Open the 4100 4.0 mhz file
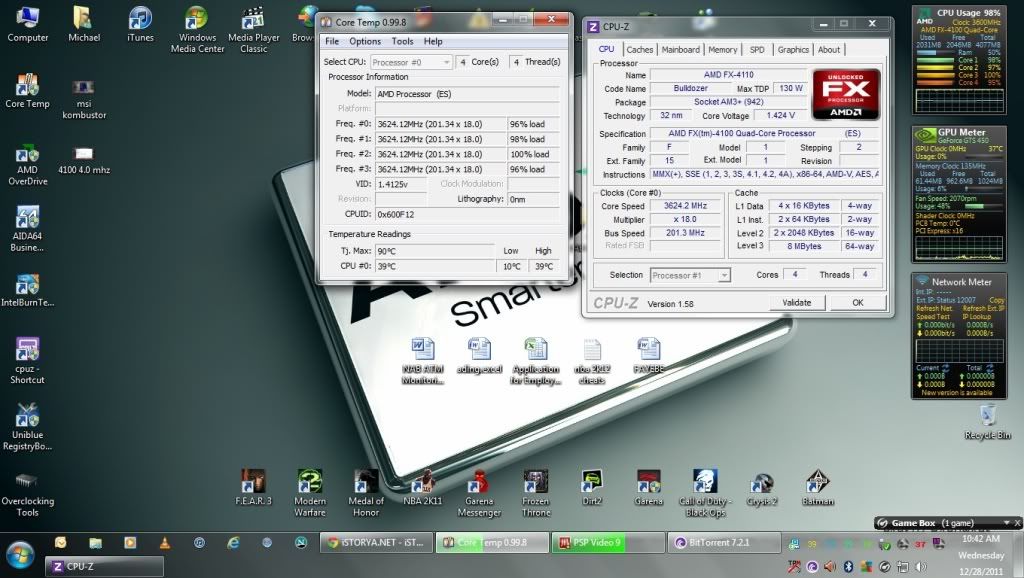 point(84,161)
